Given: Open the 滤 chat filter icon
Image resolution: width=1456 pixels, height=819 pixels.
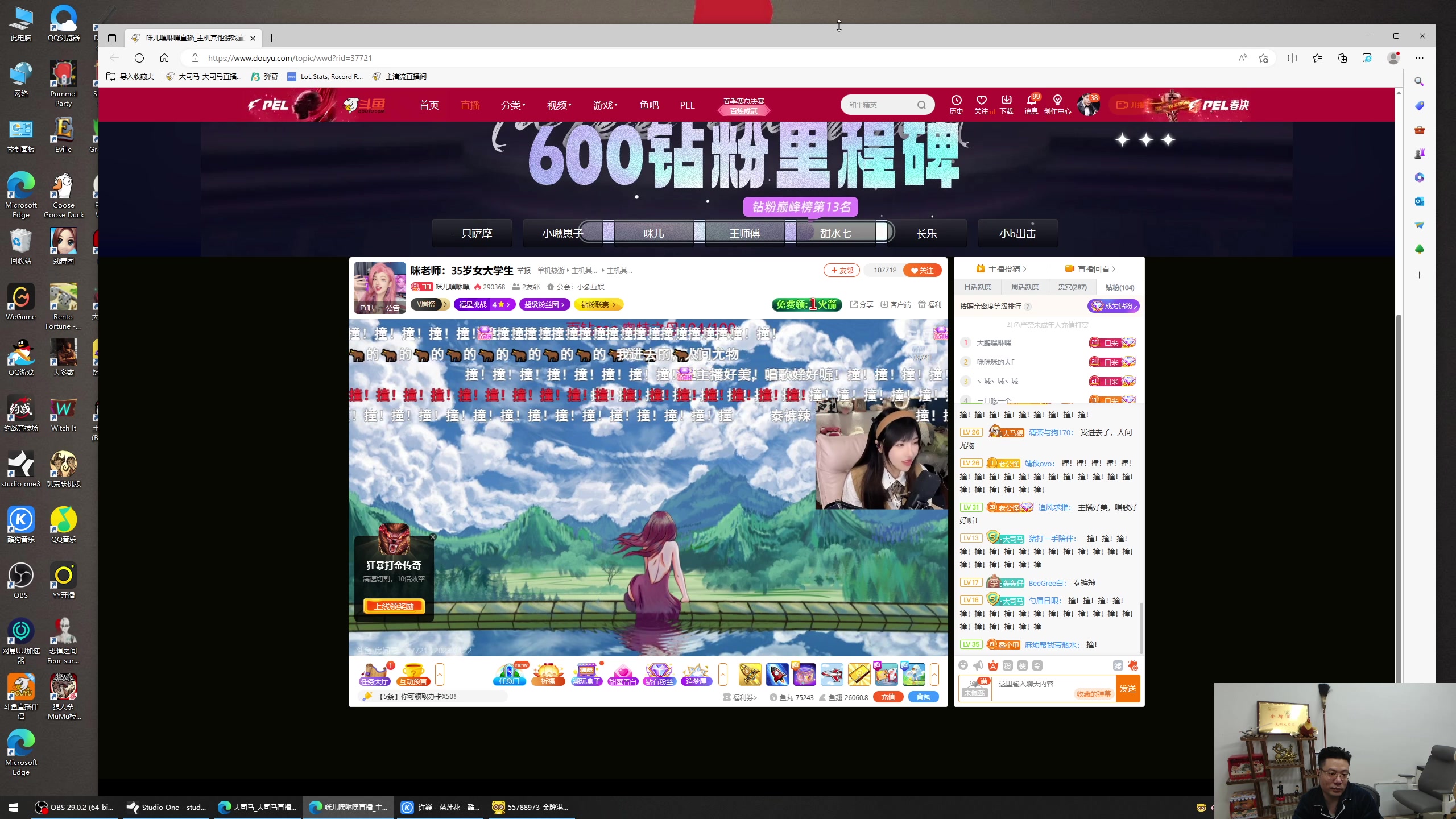Looking at the screenshot, I should point(1118,665).
